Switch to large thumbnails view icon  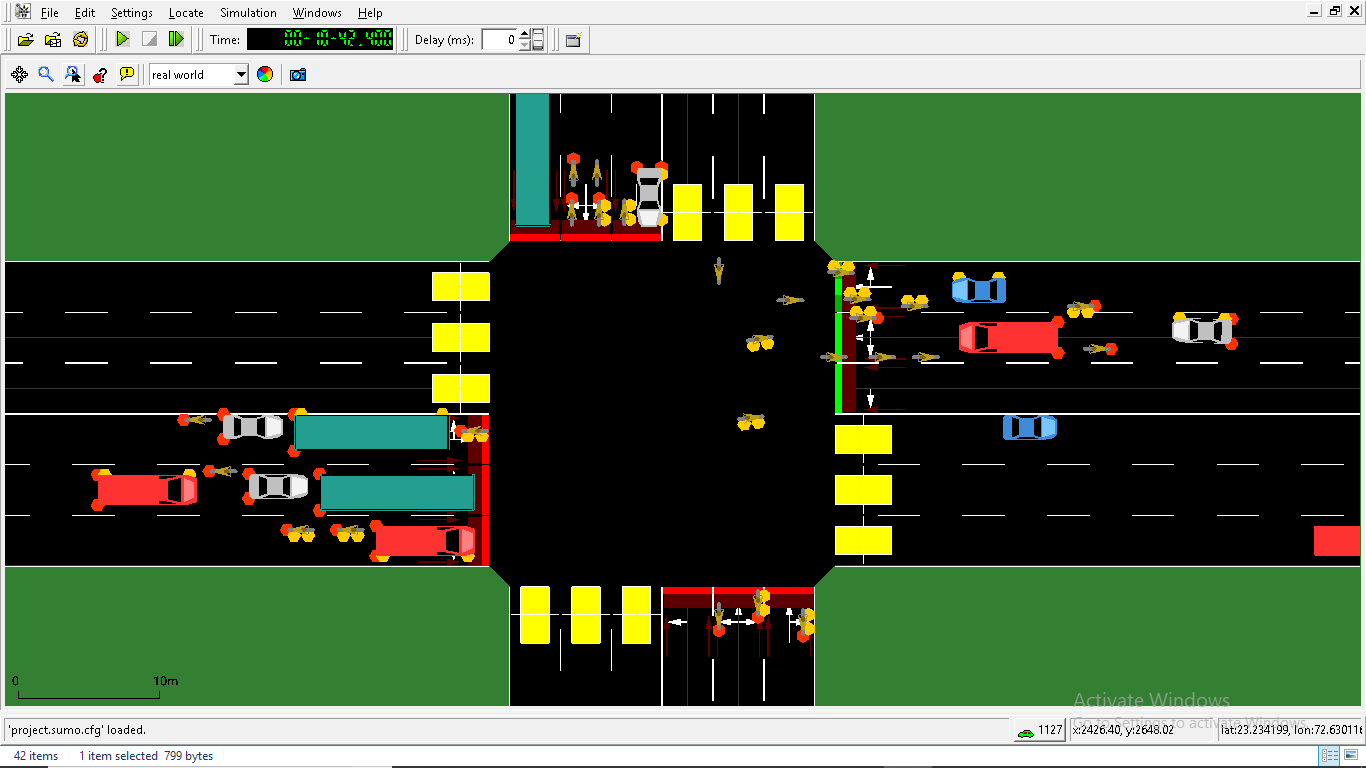click(1351, 756)
